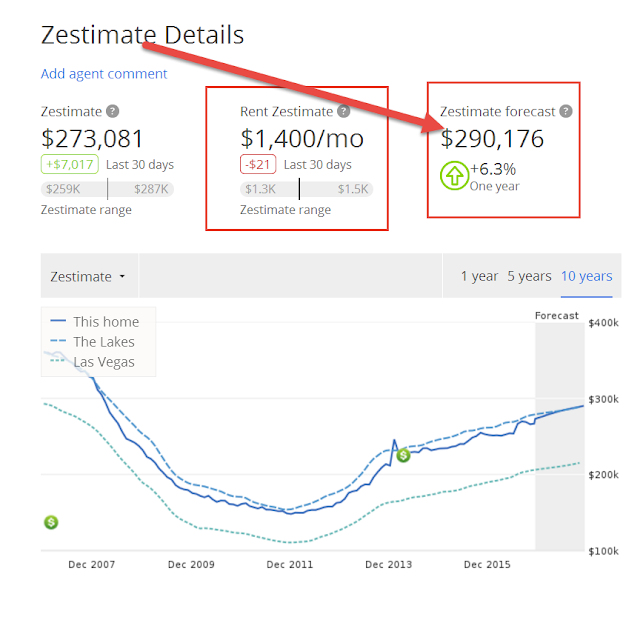Switch chart to 1 year view

point(480,276)
